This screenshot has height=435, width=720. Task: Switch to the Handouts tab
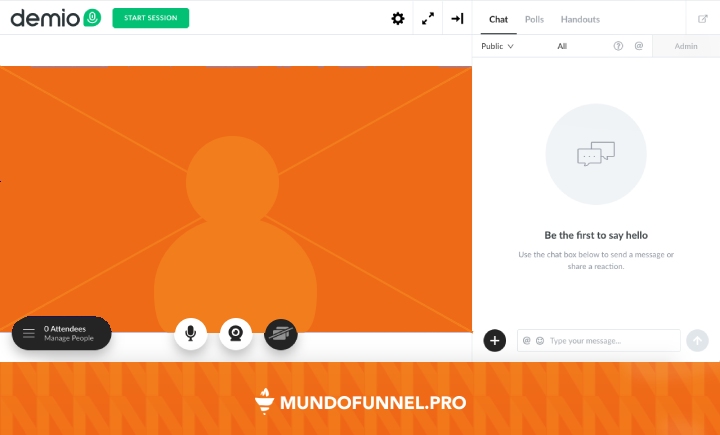580,19
